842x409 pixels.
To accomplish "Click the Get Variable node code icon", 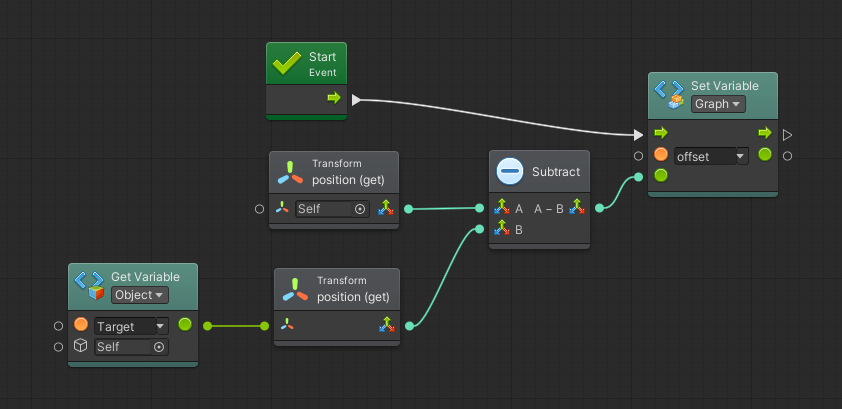I will (x=89, y=285).
